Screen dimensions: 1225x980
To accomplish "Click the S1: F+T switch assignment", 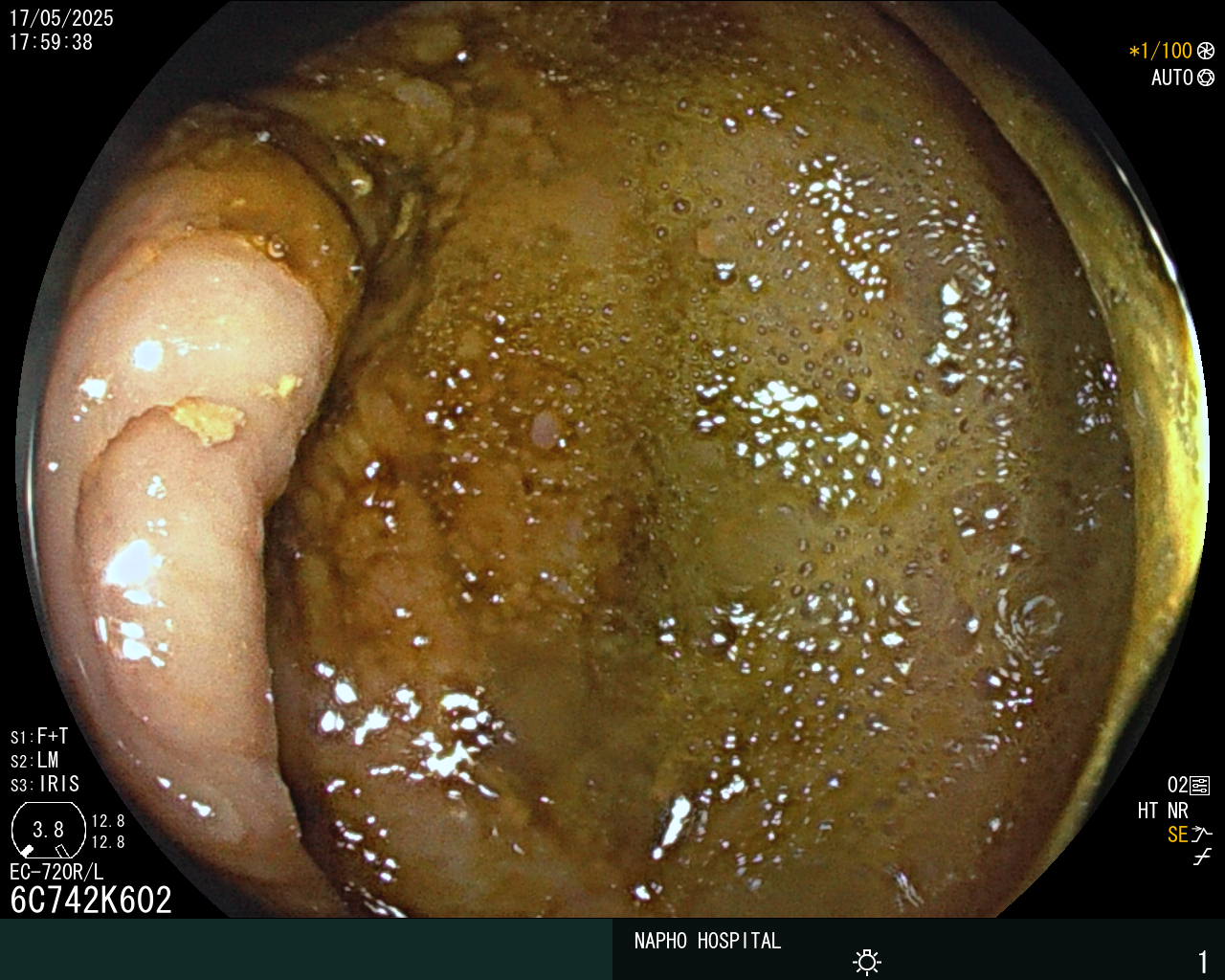I will (x=39, y=736).
